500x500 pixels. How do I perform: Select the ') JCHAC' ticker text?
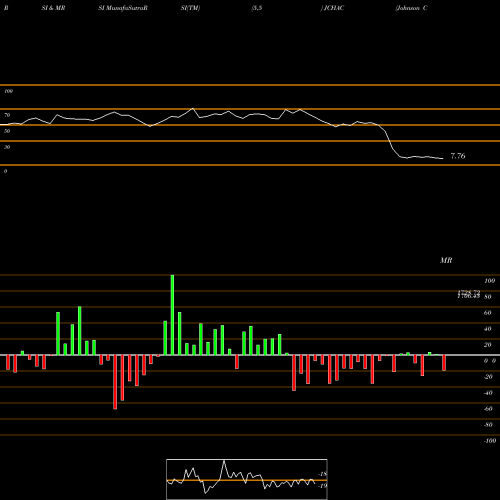click(332, 8)
